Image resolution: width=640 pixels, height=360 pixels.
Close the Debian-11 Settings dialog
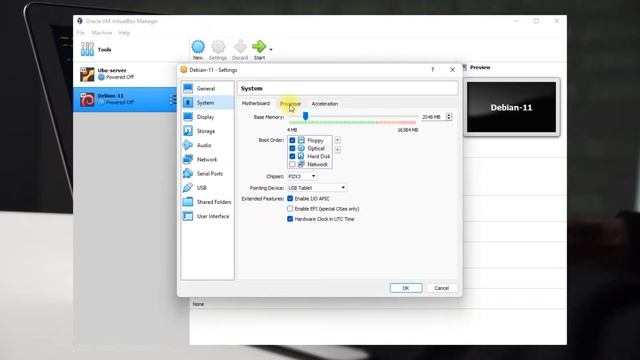452,70
